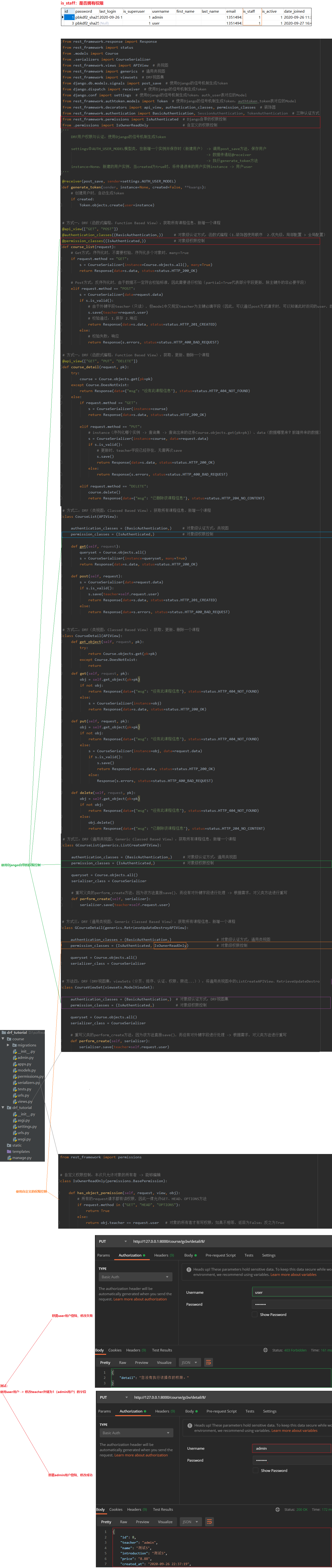Toggle line wrap in the 403 Forbidden response

pos(208,1362)
